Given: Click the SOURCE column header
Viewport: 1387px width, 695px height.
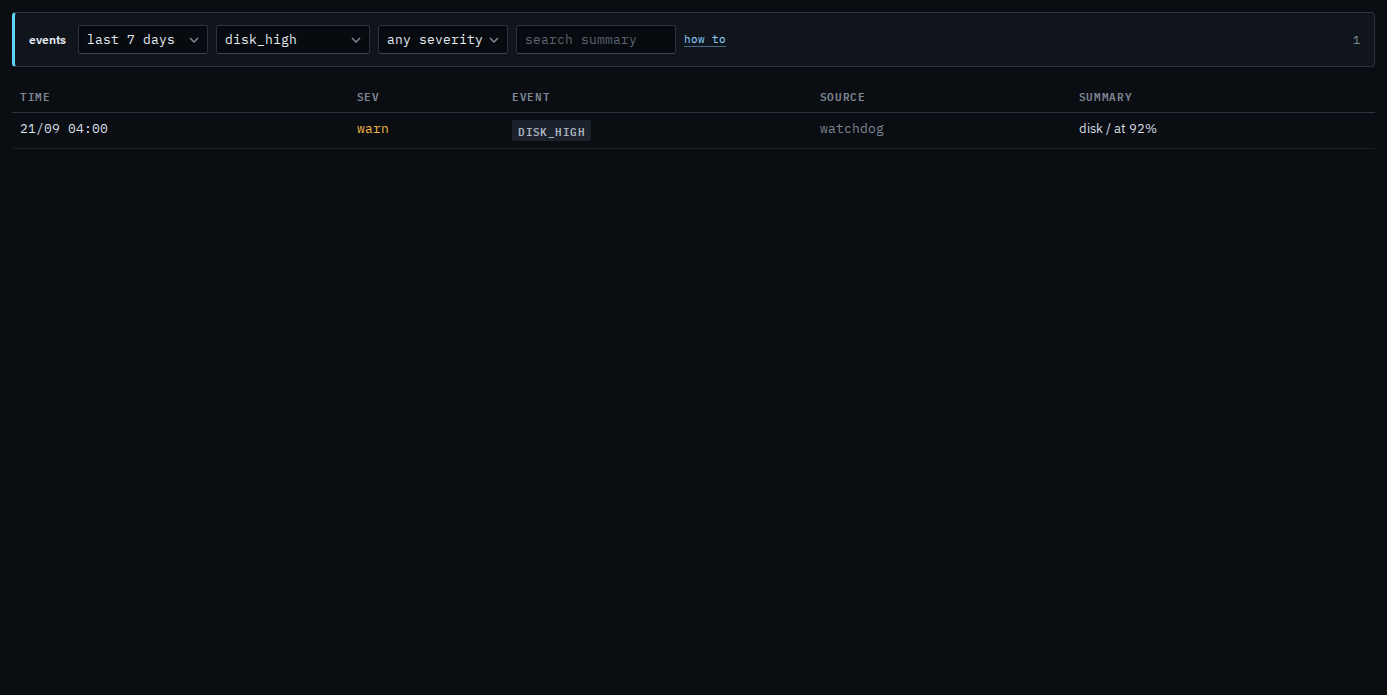Looking at the screenshot, I should click(x=842, y=97).
